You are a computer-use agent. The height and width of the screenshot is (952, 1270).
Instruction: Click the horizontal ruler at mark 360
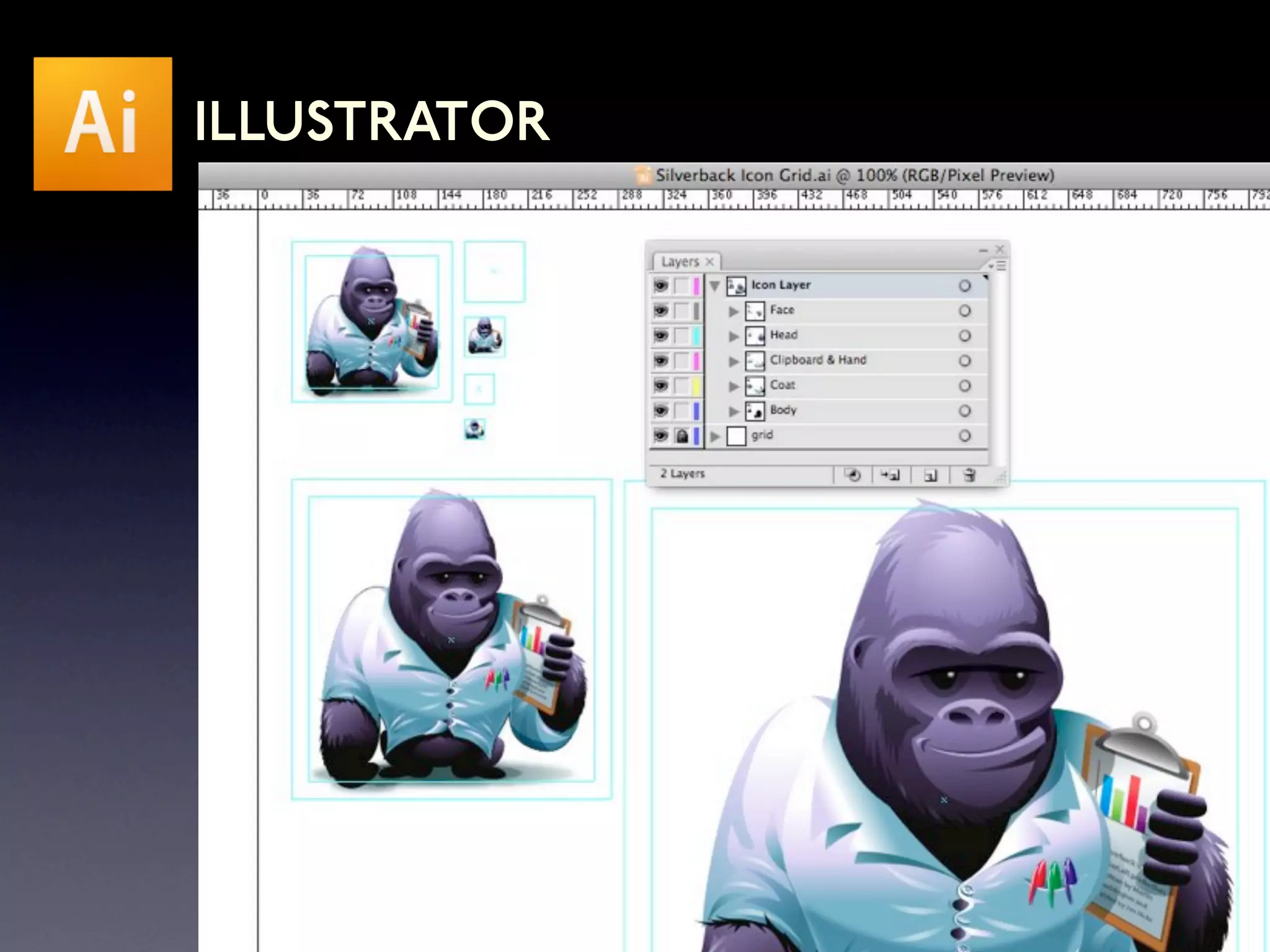click(x=721, y=195)
